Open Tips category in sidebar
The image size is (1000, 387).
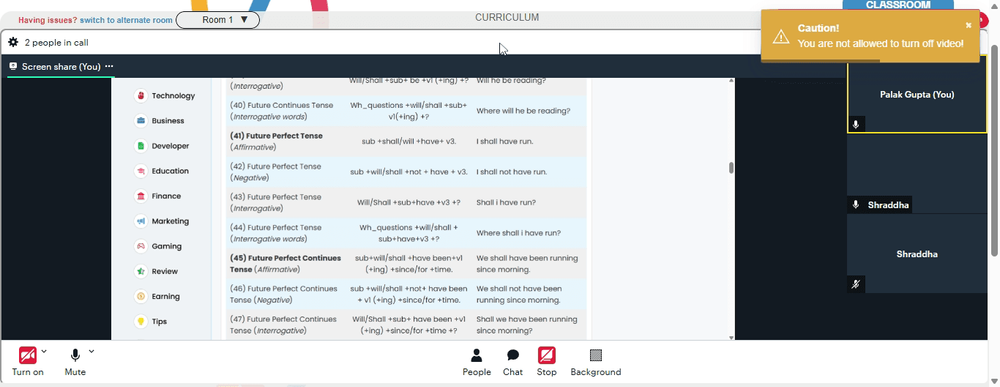pos(151,321)
